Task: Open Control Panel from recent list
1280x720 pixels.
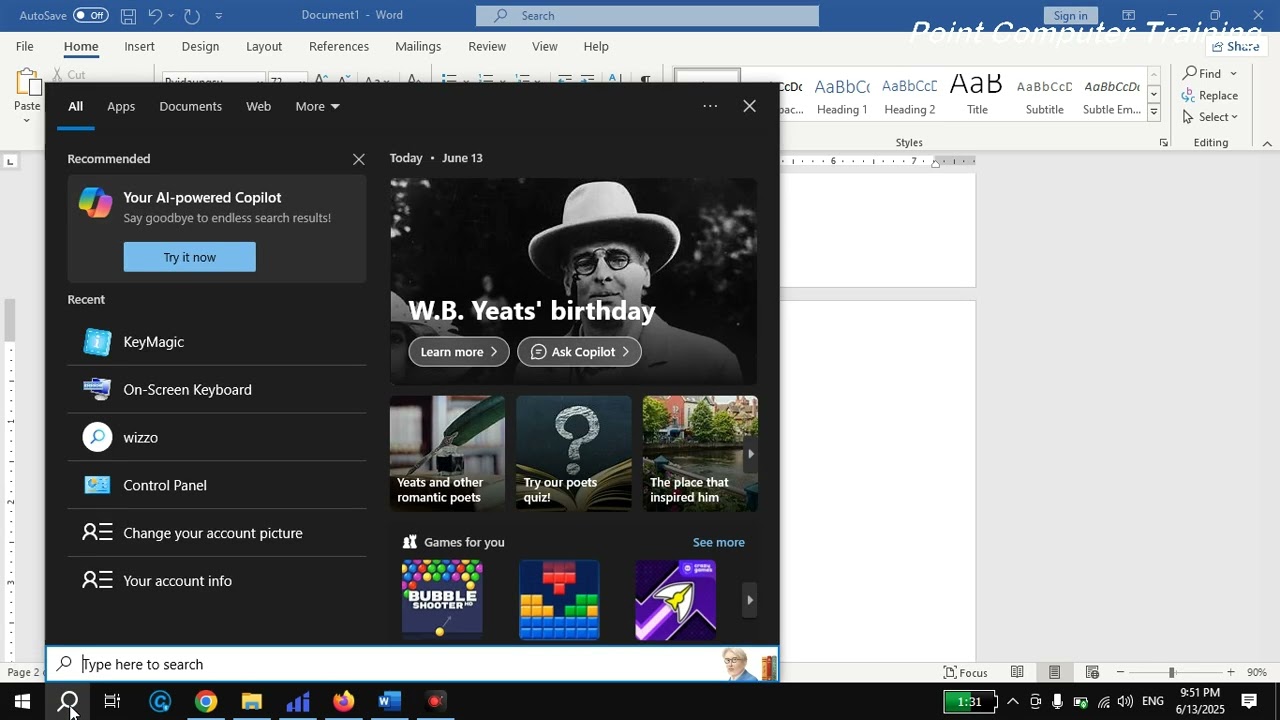Action: tap(217, 486)
